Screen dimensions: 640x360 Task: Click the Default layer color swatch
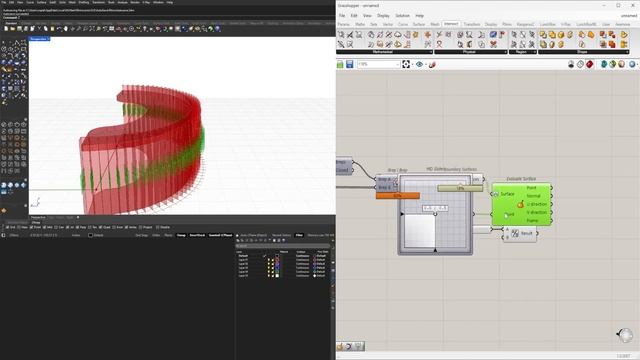pyautogui.click(x=277, y=256)
